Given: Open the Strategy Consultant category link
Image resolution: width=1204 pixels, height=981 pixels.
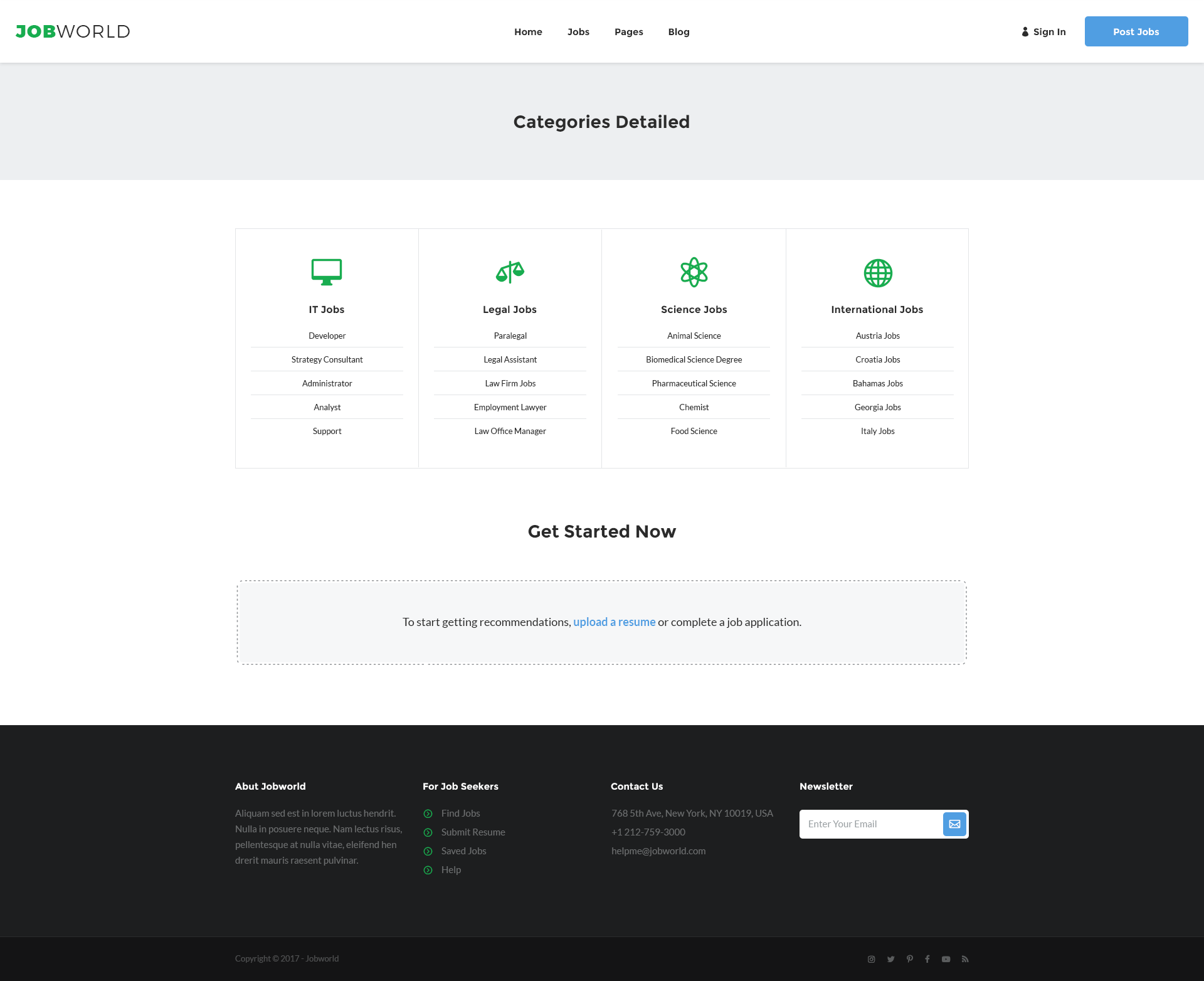Looking at the screenshot, I should pyautogui.click(x=327, y=359).
